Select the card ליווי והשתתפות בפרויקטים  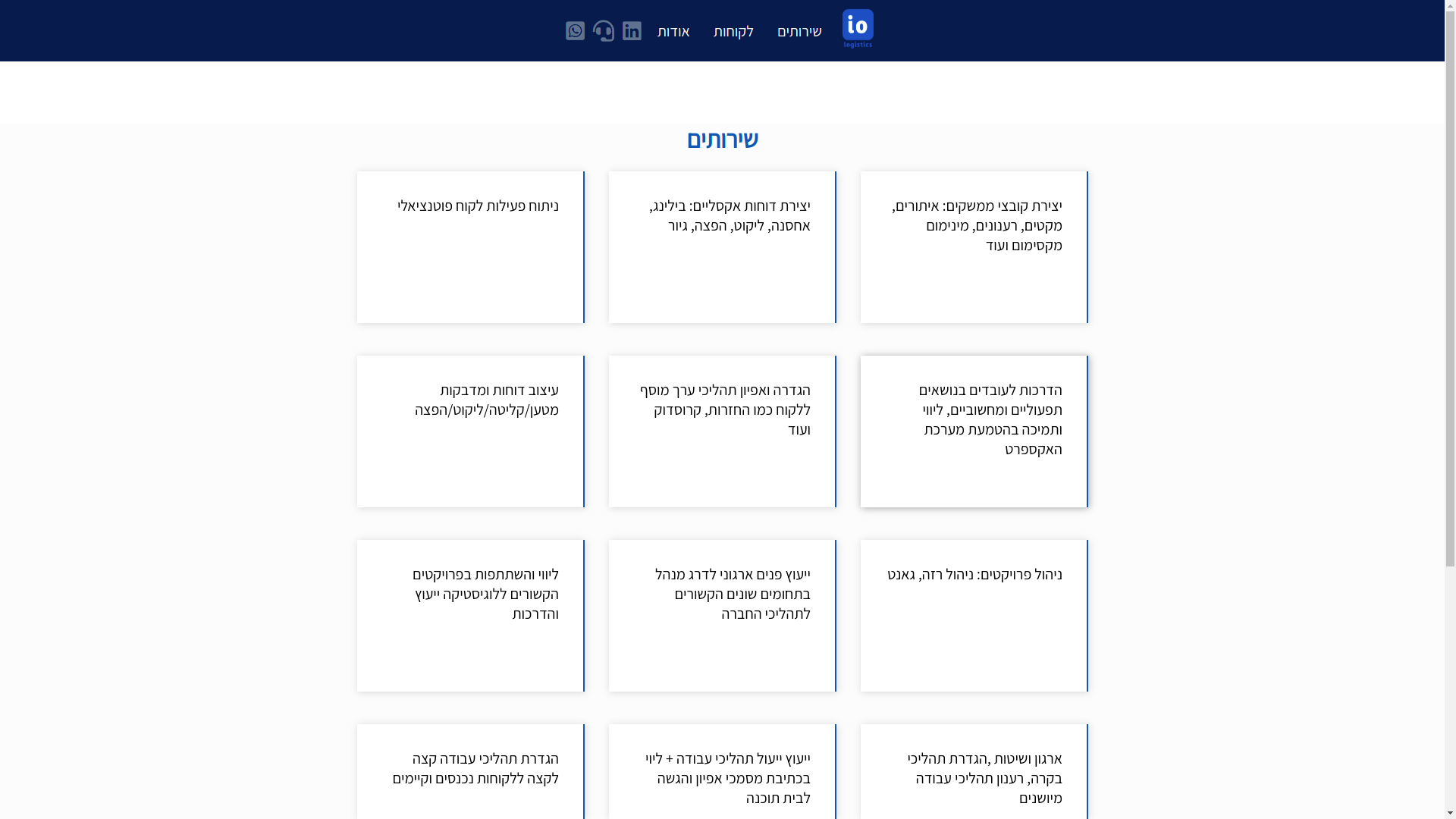pyautogui.click(x=471, y=616)
